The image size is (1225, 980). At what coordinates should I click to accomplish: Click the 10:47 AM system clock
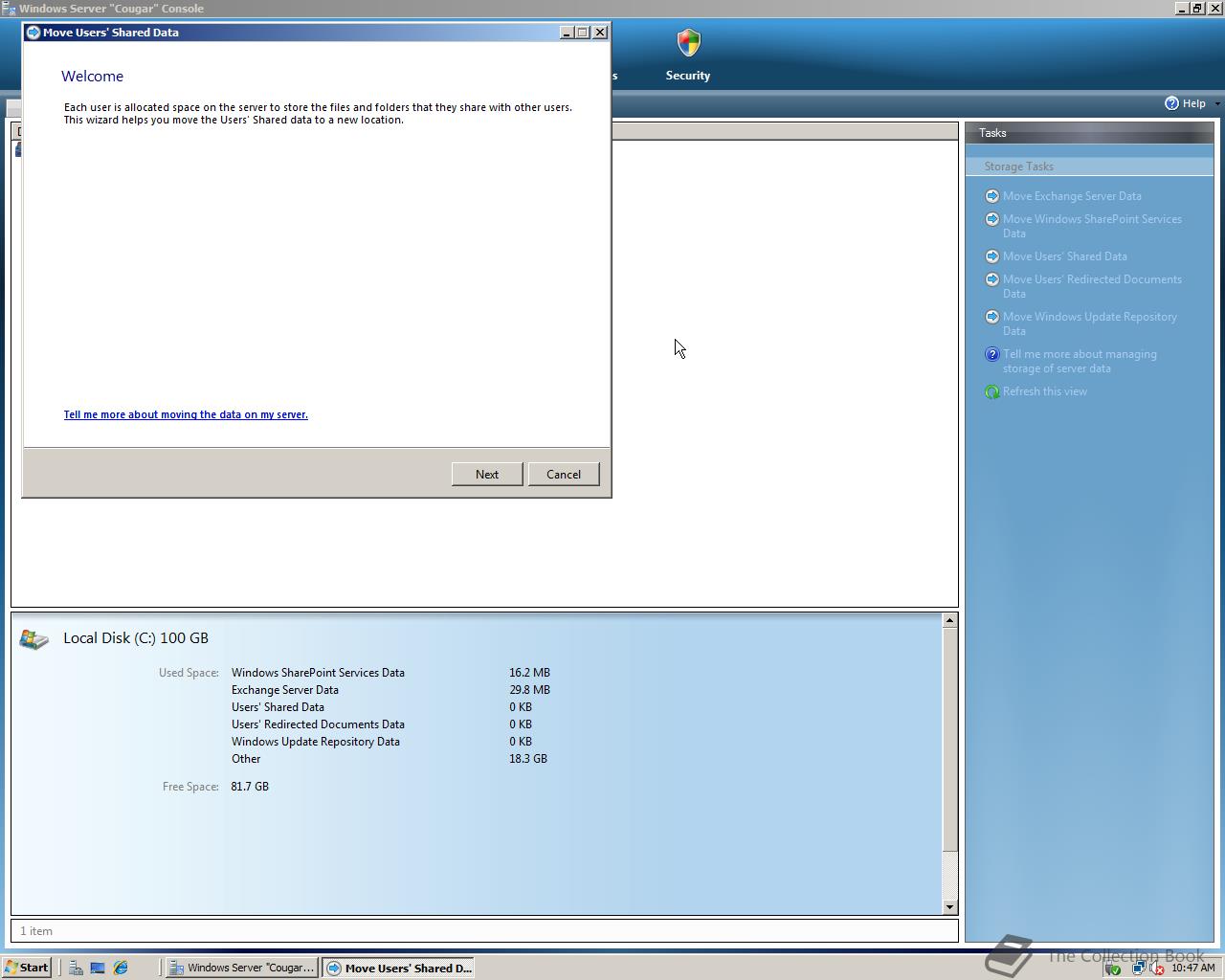1193,969
